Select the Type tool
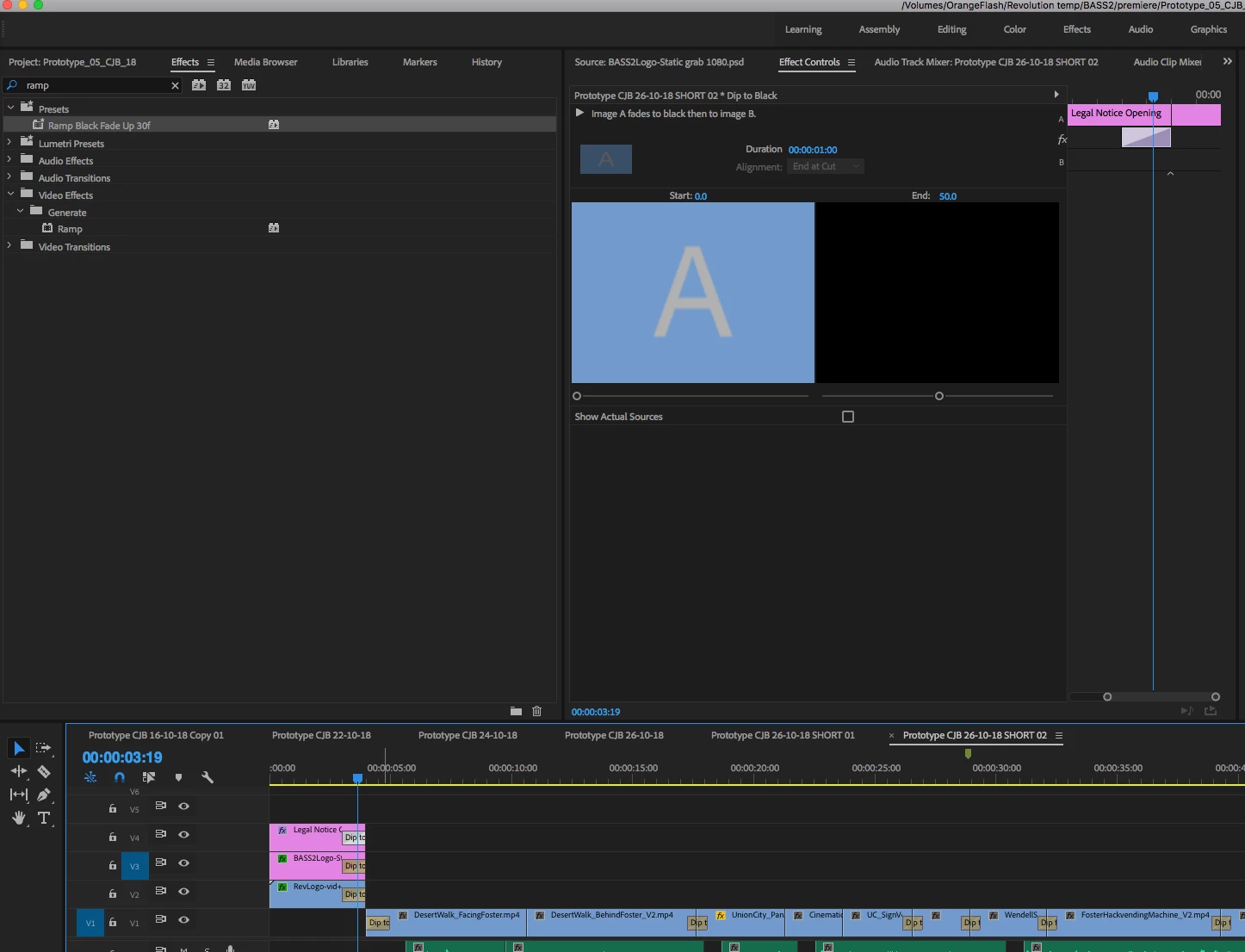The image size is (1245, 952). tap(44, 818)
